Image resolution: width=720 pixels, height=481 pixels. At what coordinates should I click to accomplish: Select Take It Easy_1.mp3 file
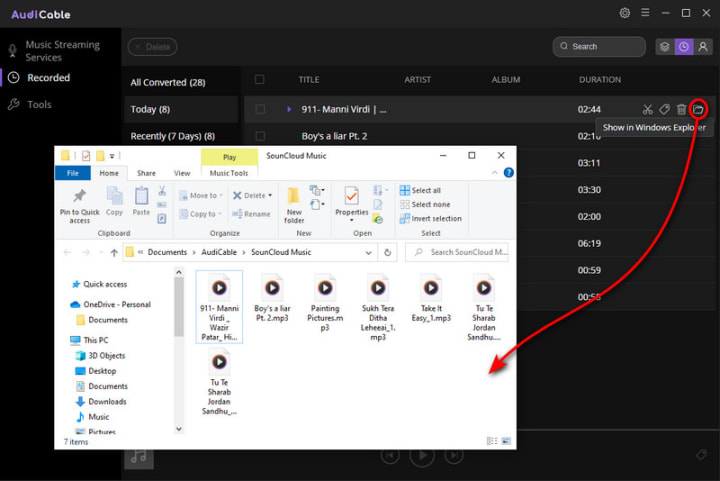click(x=431, y=298)
